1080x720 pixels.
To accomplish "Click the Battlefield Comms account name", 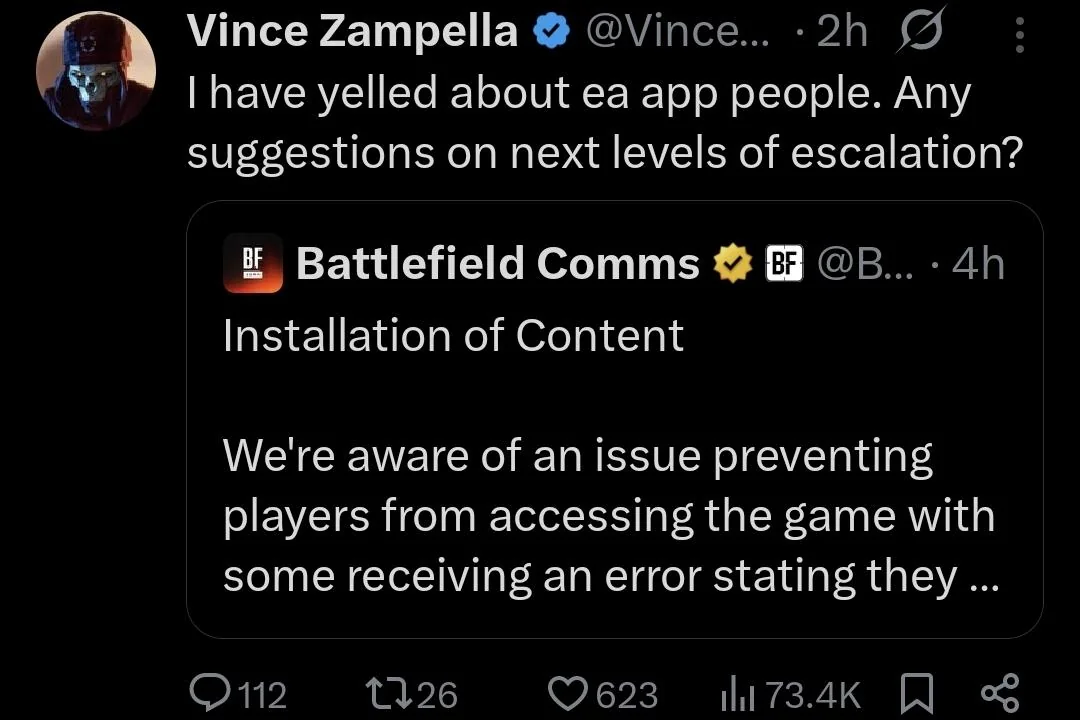I will click(497, 264).
